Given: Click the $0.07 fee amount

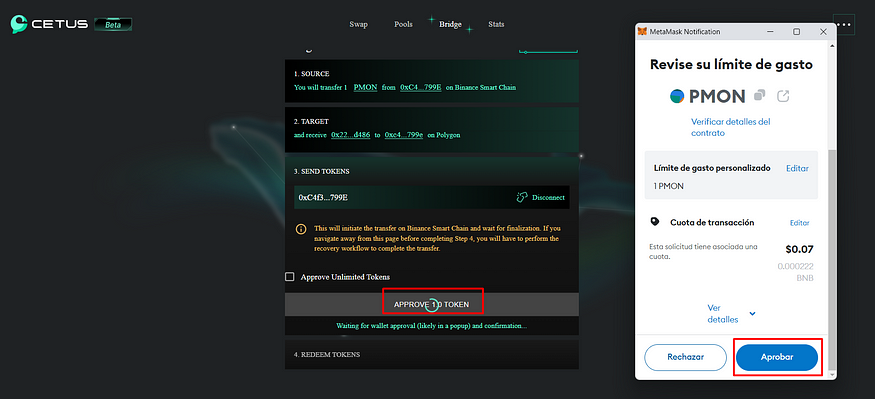Looking at the screenshot, I should (x=799, y=249).
